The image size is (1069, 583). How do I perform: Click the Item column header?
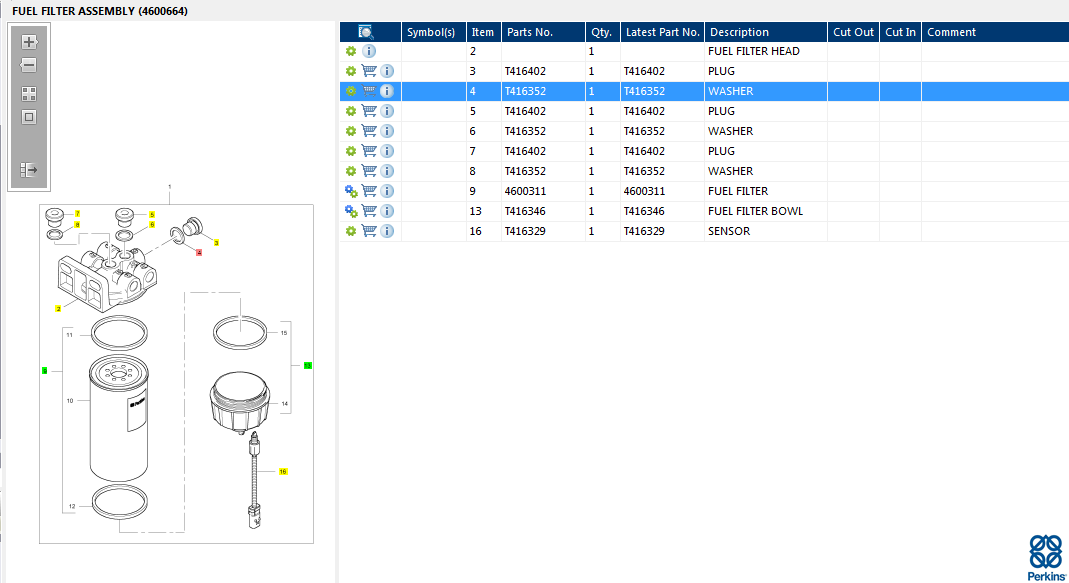pos(483,32)
